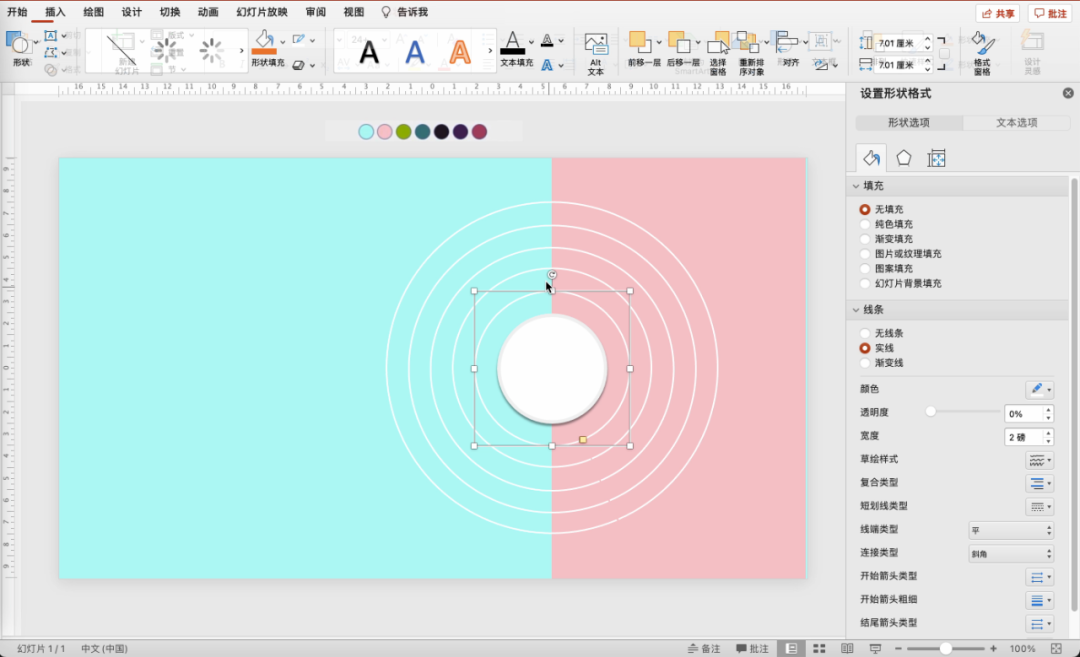
Task: Open the Design (设计) ribbon tab
Action: 131,12
